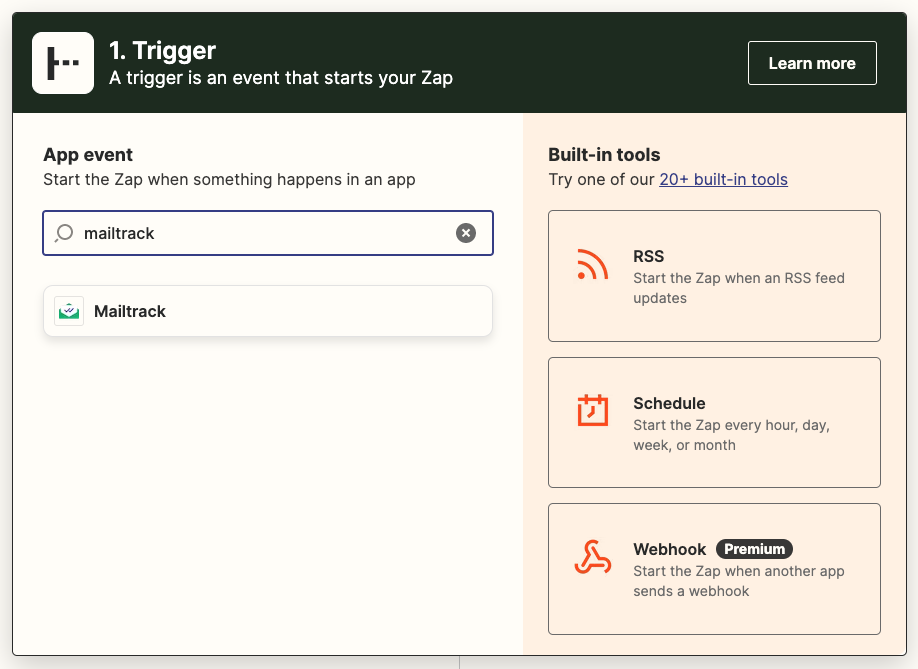Click the Schedule calendar icon

(x=592, y=411)
